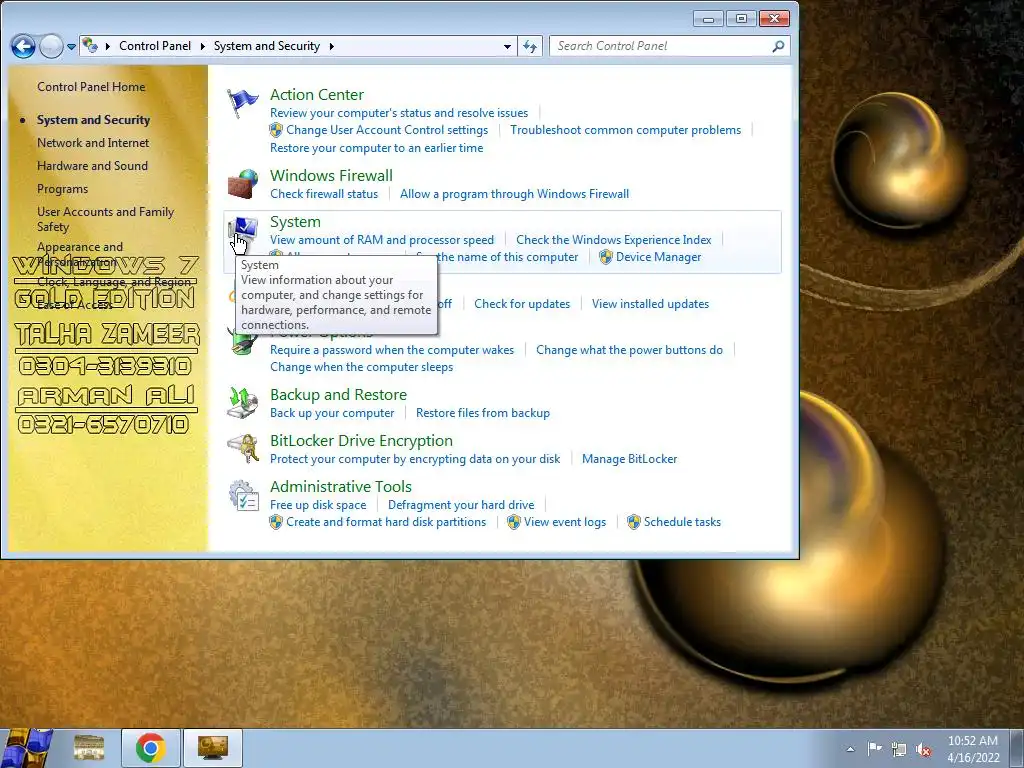Open the Action Center flag in system tray

pyautogui.click(x=874, y=748)
